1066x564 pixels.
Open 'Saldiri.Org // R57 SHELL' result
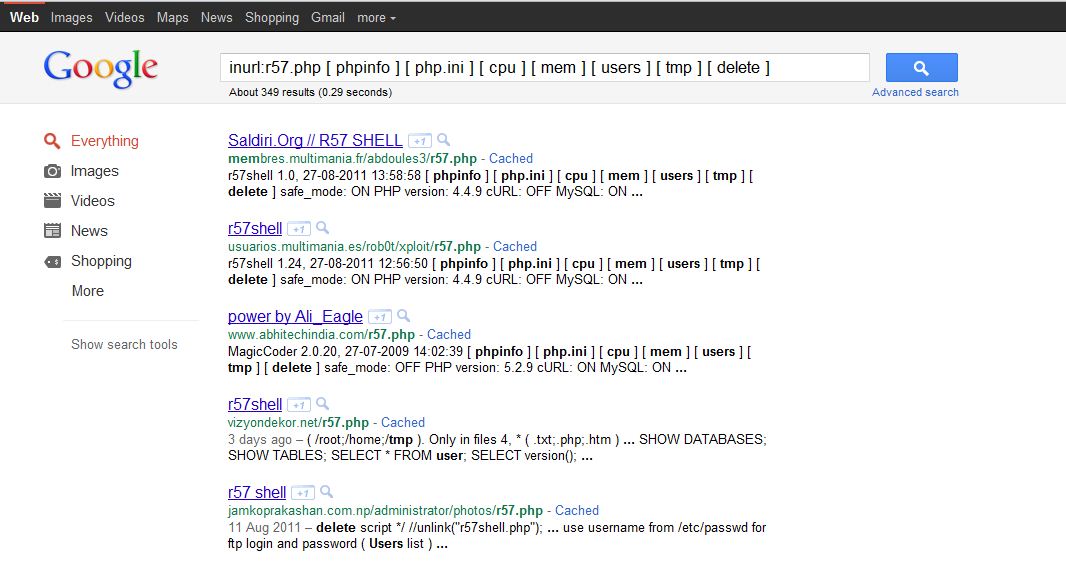coord(315,141)
